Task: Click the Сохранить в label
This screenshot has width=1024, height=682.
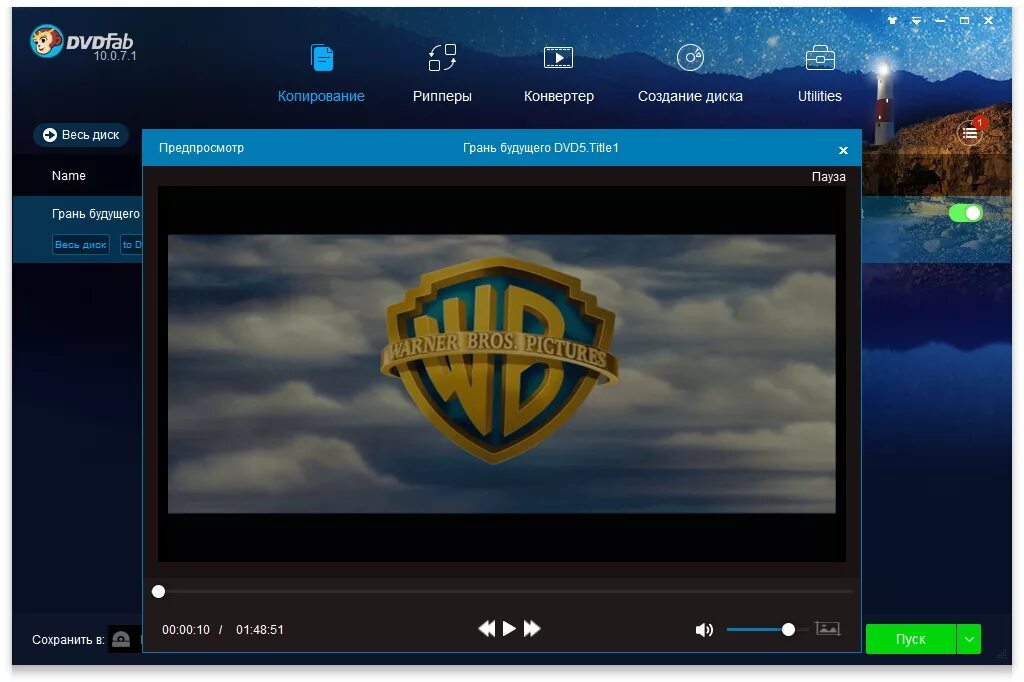Action: pyautogui.click(x=68, y=640)
